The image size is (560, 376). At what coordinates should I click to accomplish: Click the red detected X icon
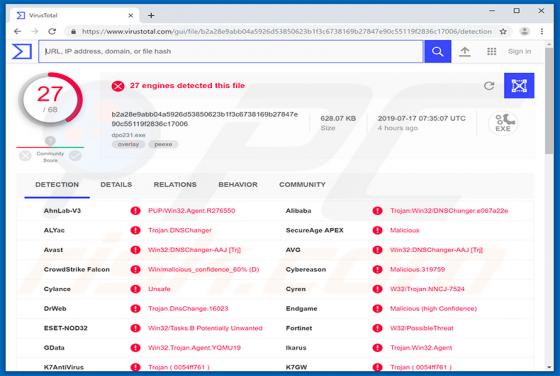[x=118, y=86]
